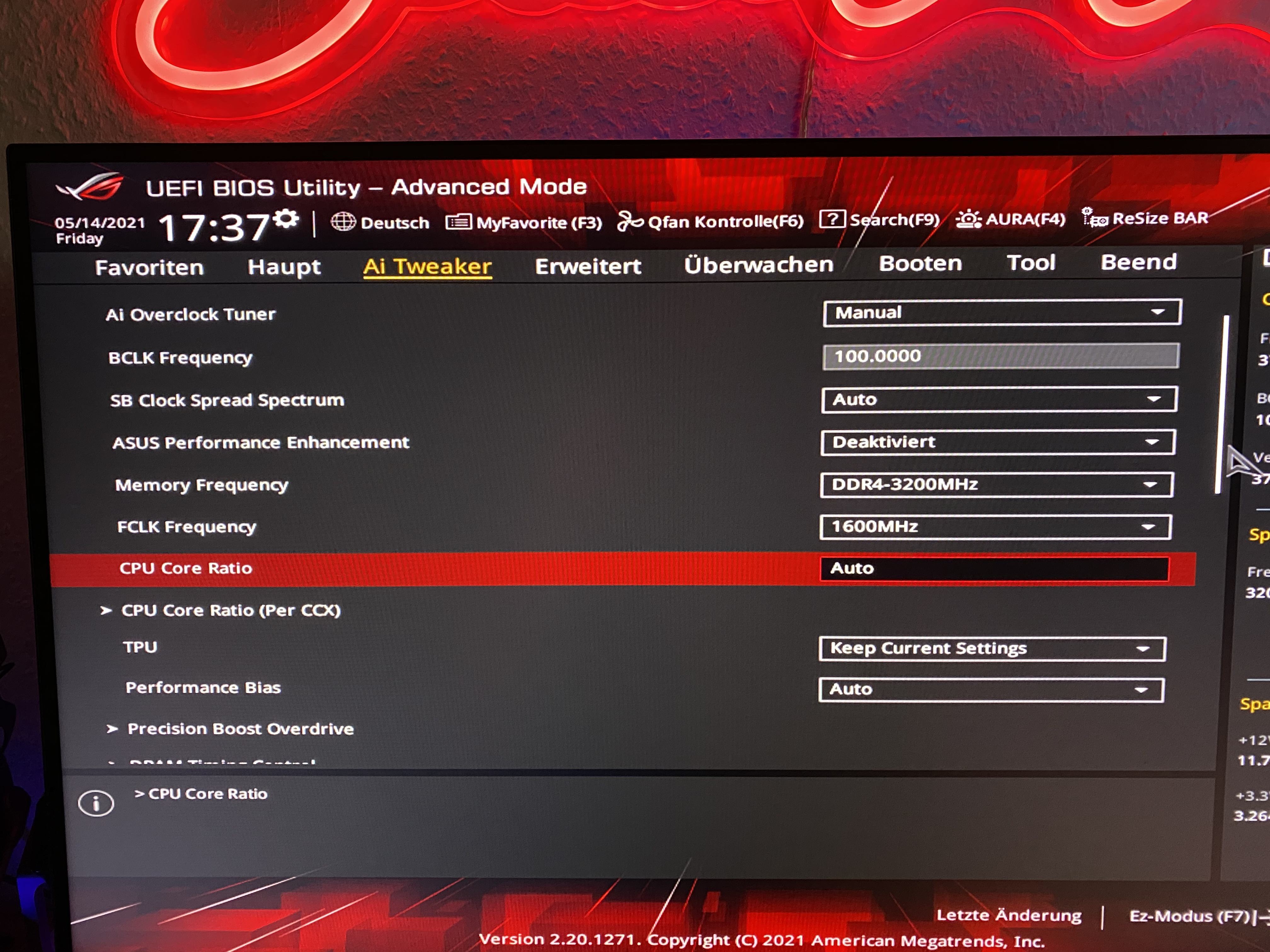
Task: Select the TPU label
Action: (x=140, y=647)
